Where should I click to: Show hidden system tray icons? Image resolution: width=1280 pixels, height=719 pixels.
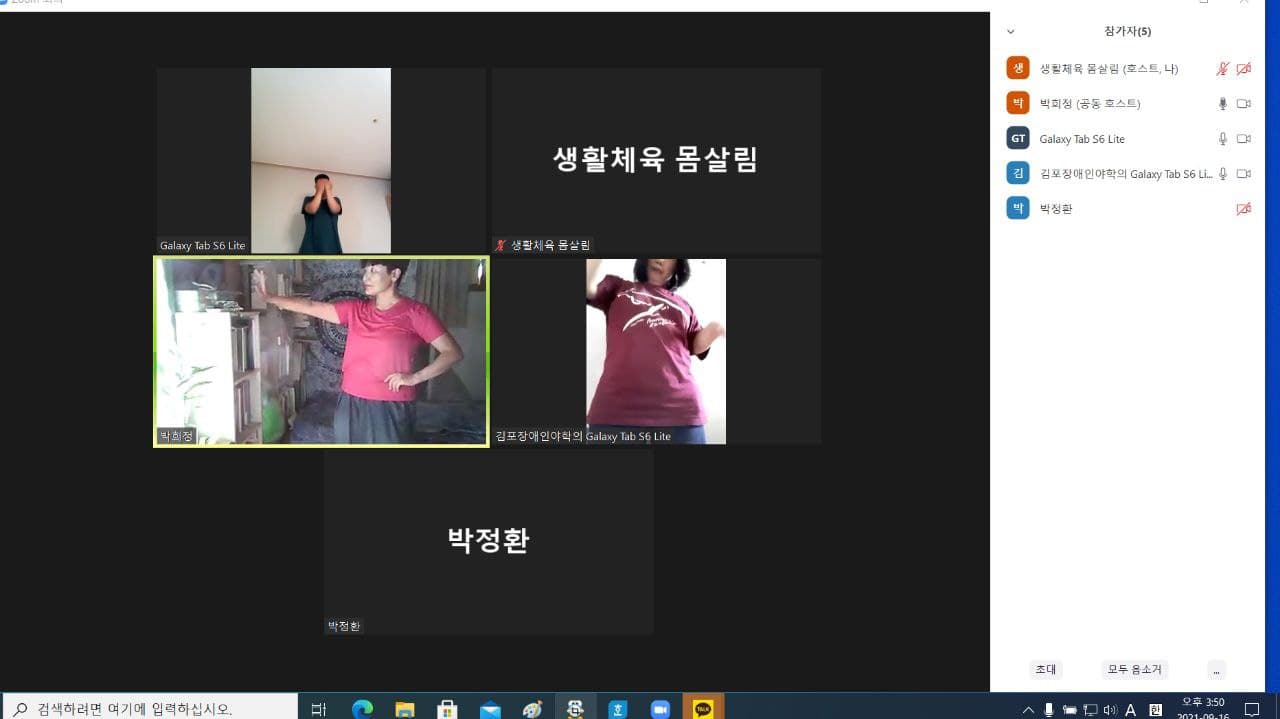1028,710
